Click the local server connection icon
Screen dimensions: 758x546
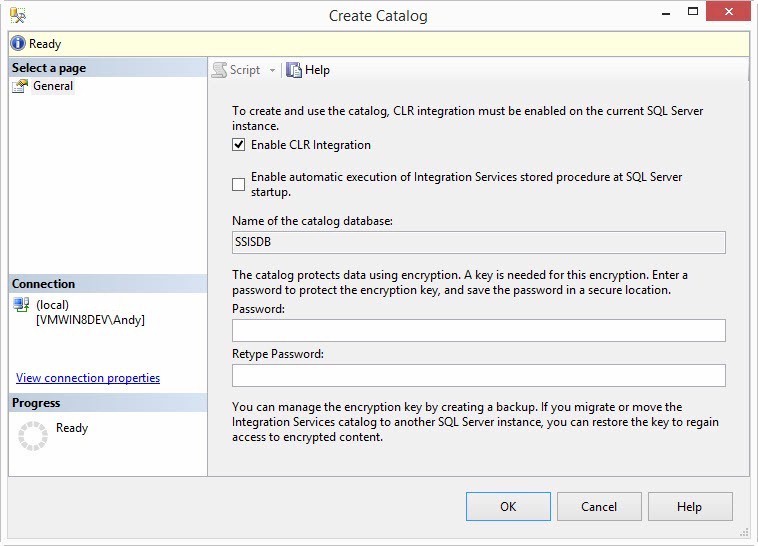pyautogui.click(x=20, y=305)
